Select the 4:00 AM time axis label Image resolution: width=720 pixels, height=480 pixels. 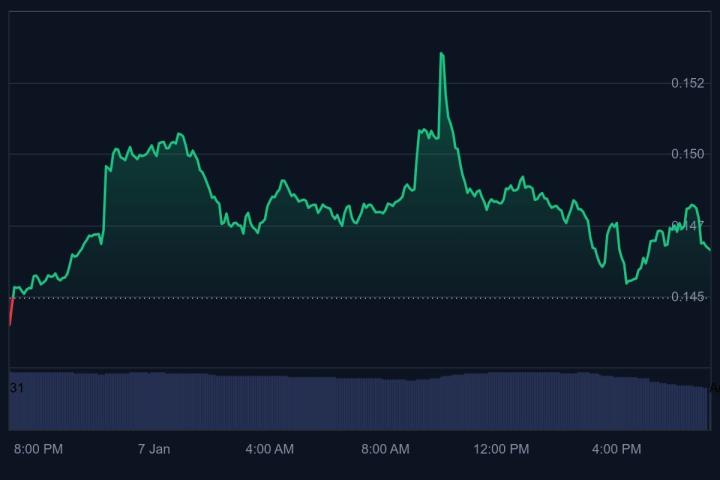tap(270, 449)
